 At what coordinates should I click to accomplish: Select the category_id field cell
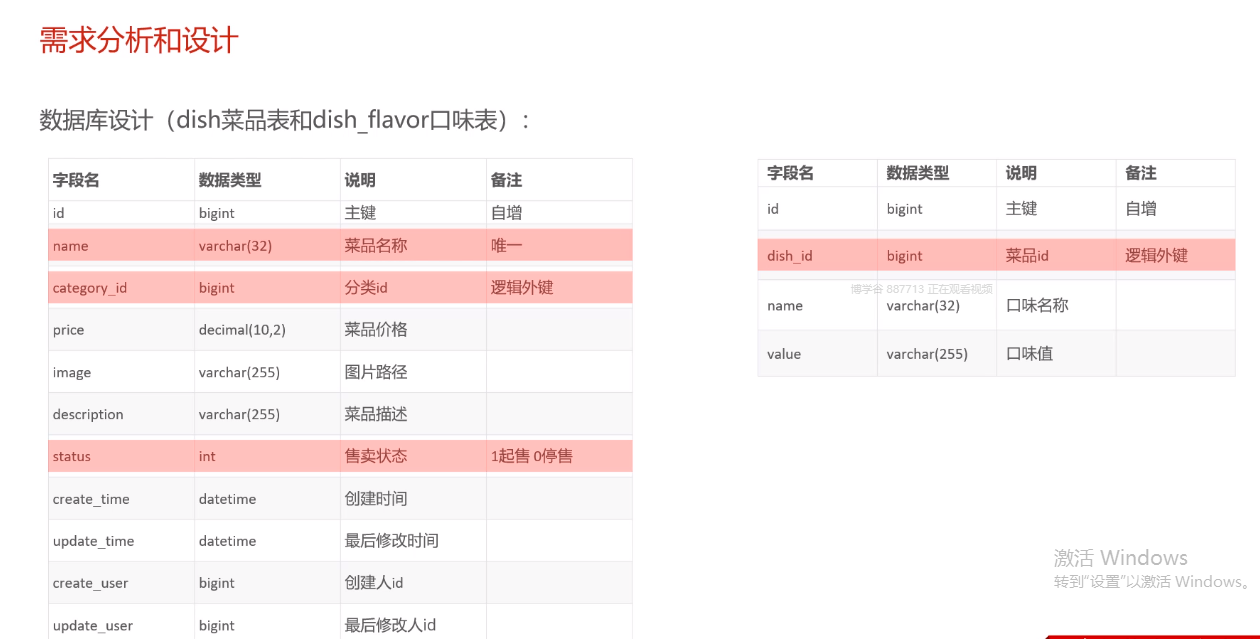[x=90, y=288]
